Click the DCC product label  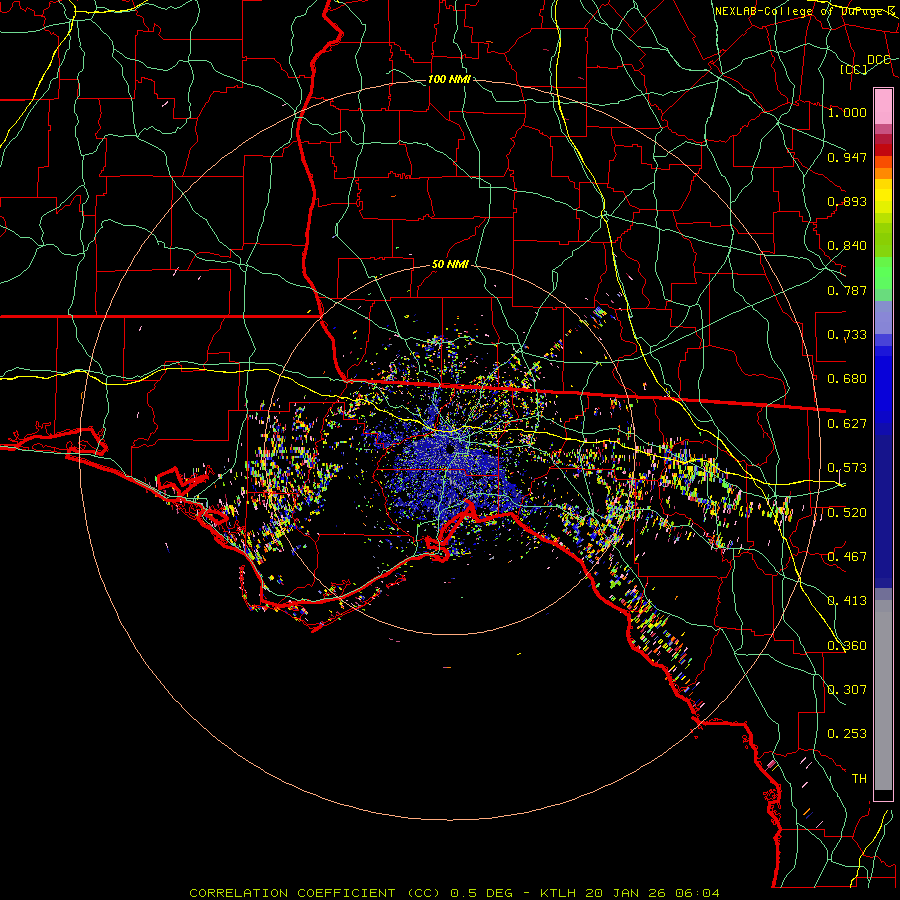pyautogui.click(x=878, y=60)
